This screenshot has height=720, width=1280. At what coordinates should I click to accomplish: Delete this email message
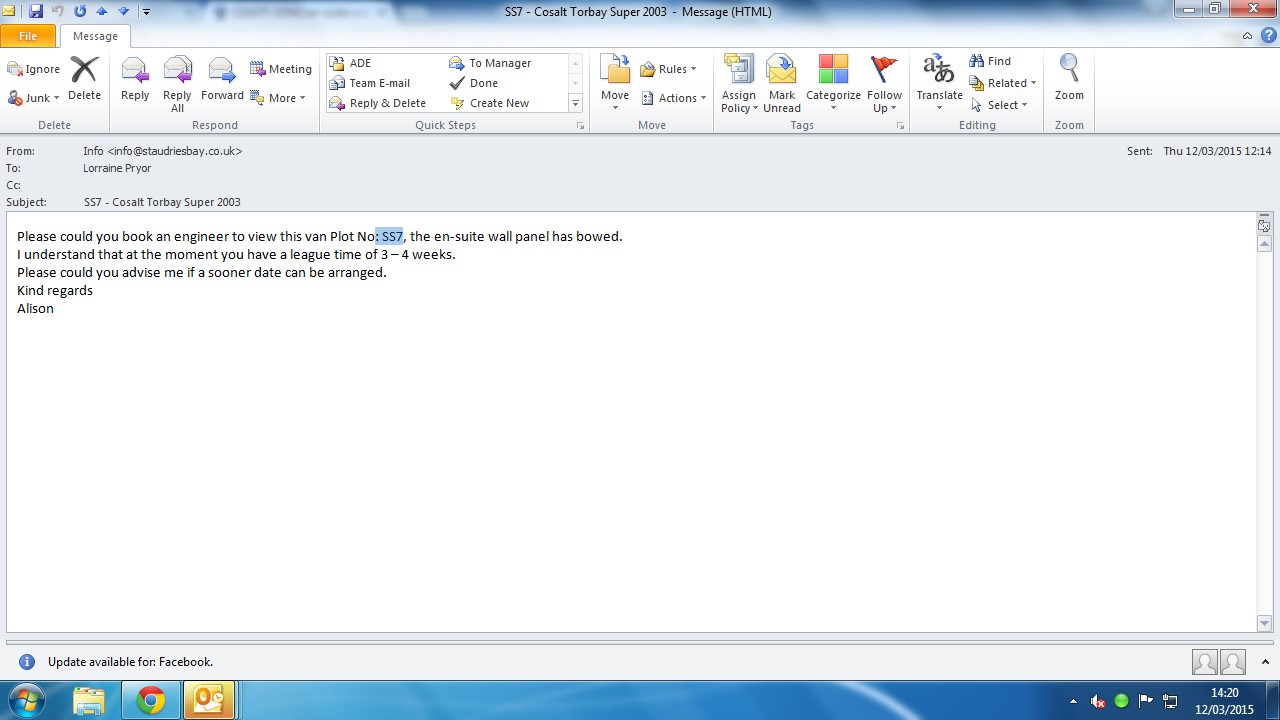(x=84, y=79)
